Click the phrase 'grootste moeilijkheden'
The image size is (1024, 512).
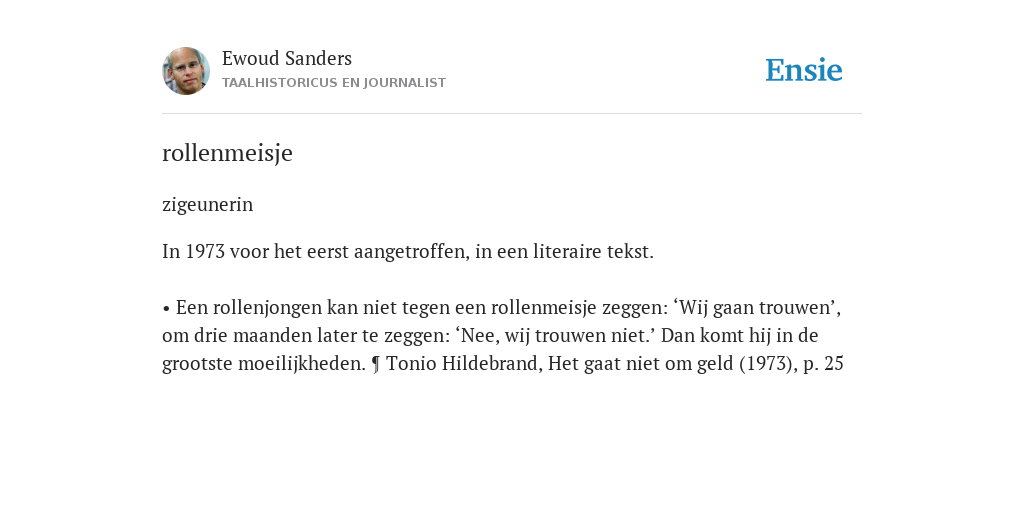[264, 363]
